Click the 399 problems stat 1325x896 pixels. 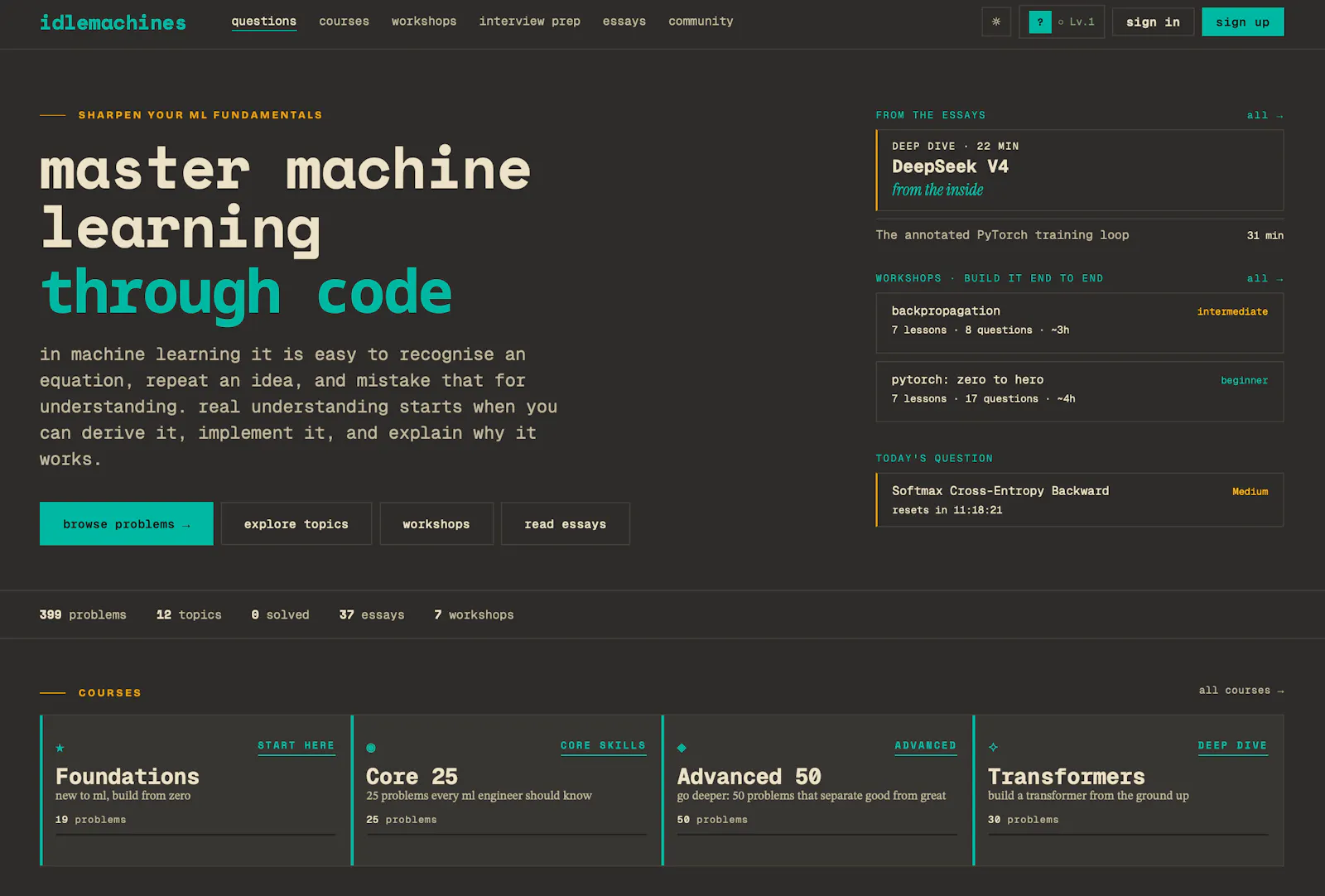[x=83, y=614]
